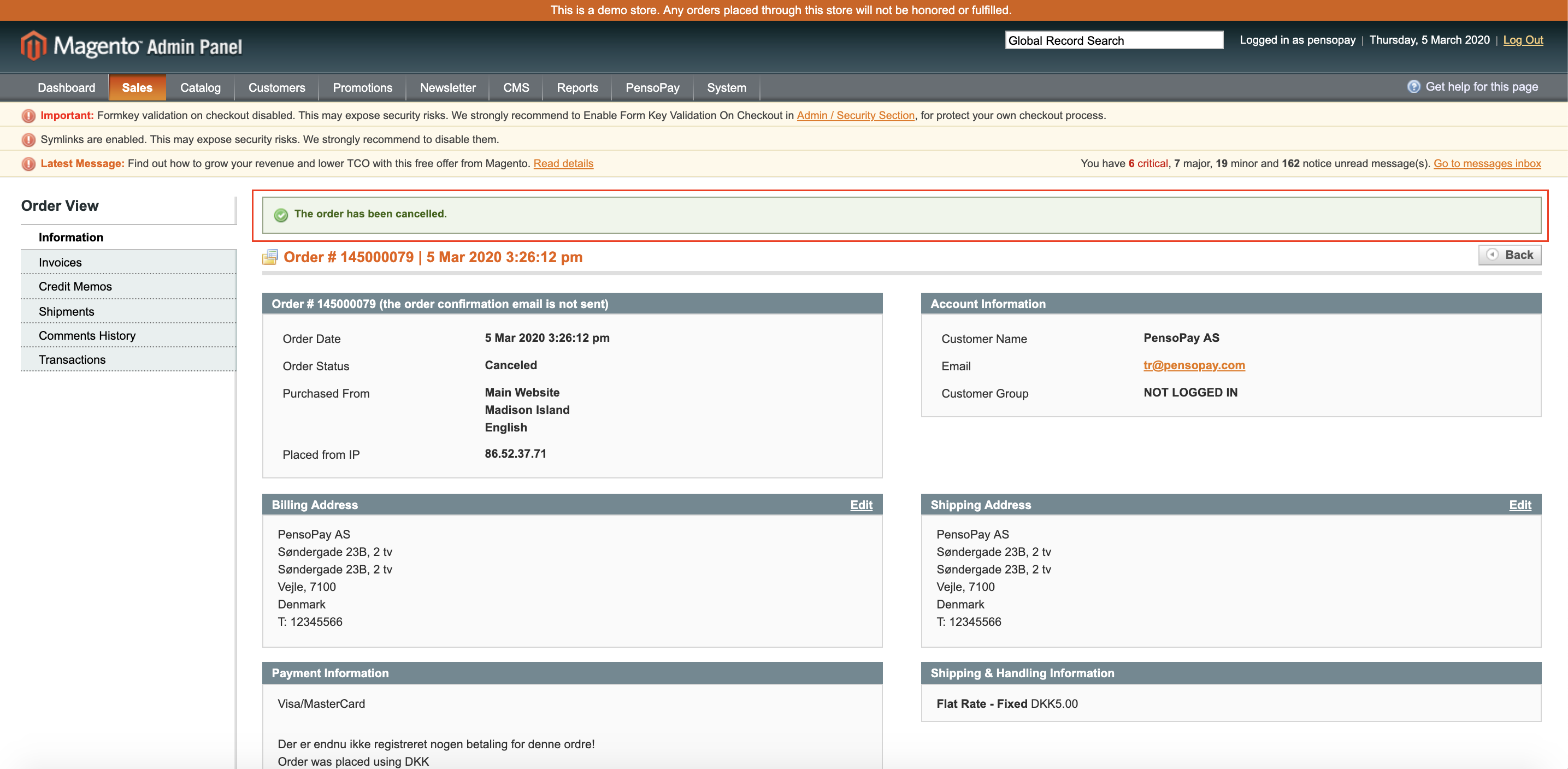Click the Madison Island store text
The image size is (1568, 769).
coord(527,410)
